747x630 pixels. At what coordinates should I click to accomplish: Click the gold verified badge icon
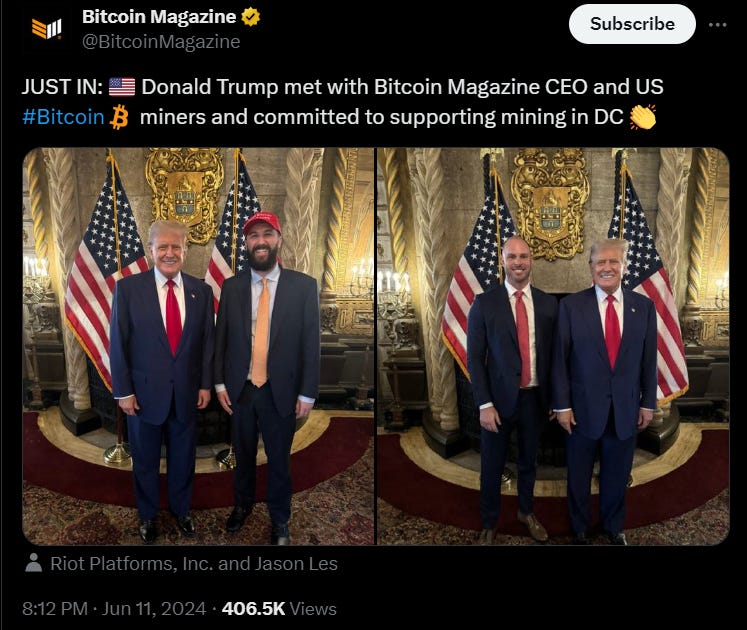[251, 17]
